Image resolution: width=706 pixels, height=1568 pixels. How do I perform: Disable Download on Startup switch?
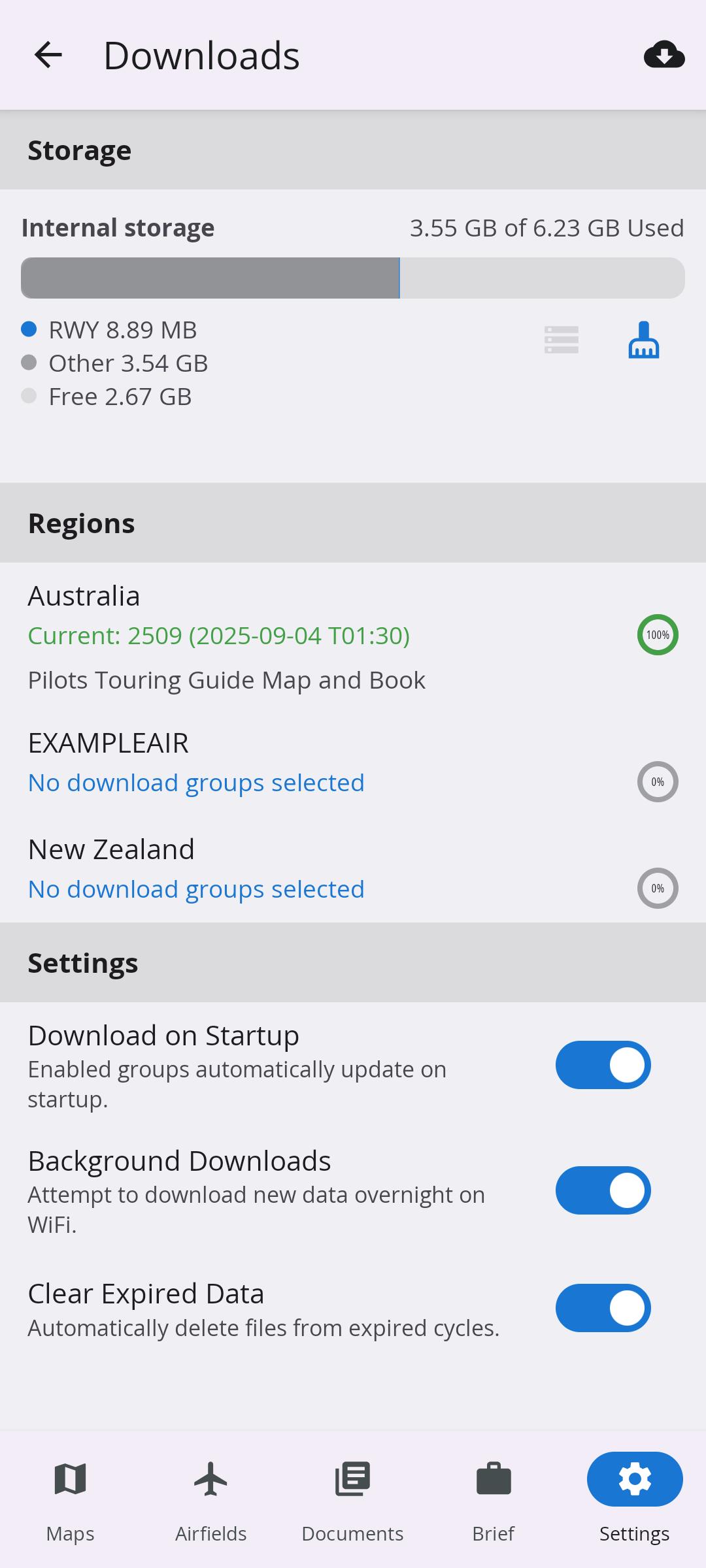tap(603, 1066)
